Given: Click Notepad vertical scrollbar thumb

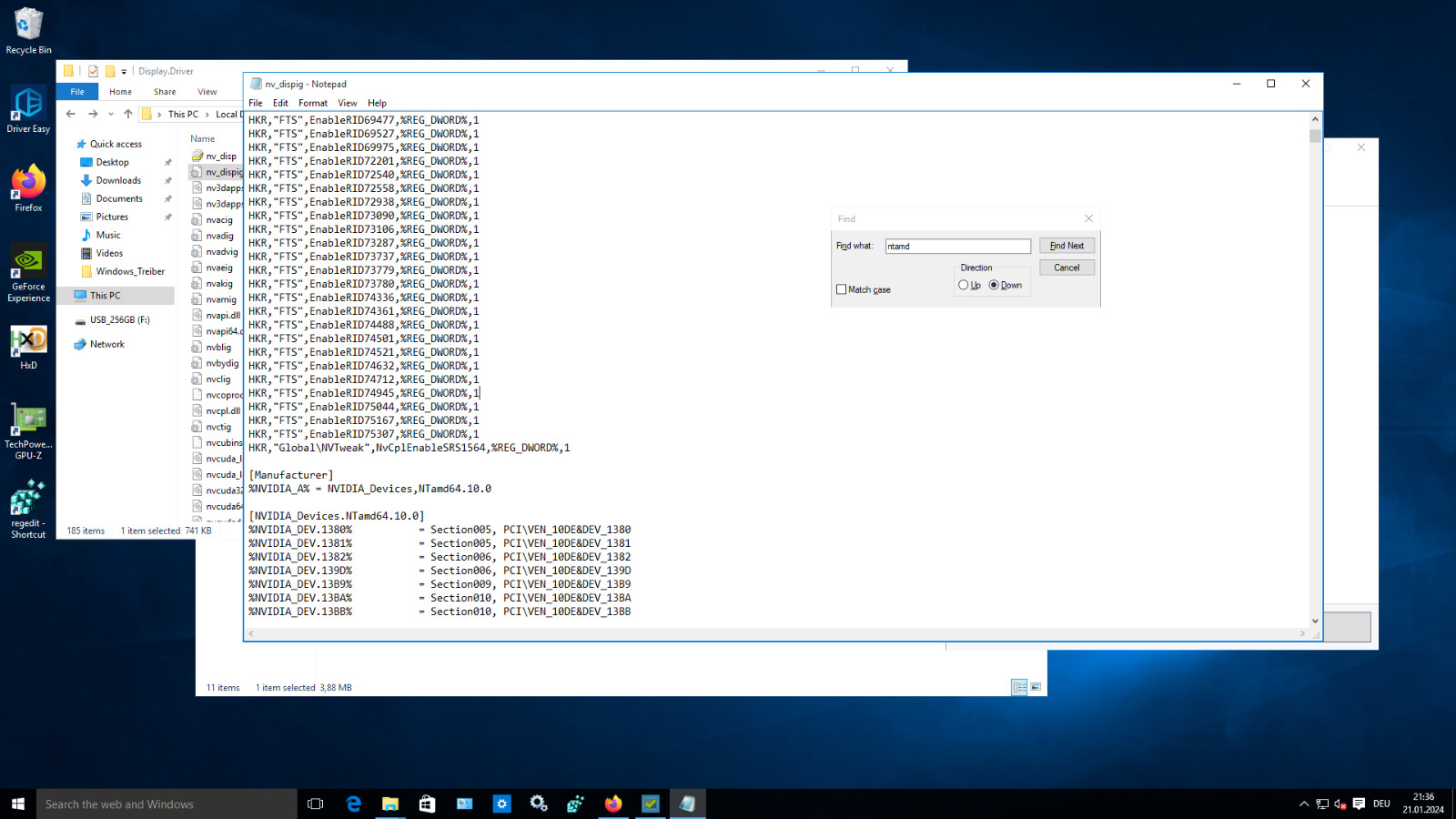Looking at the screenshot, I should coord(1315,136).
